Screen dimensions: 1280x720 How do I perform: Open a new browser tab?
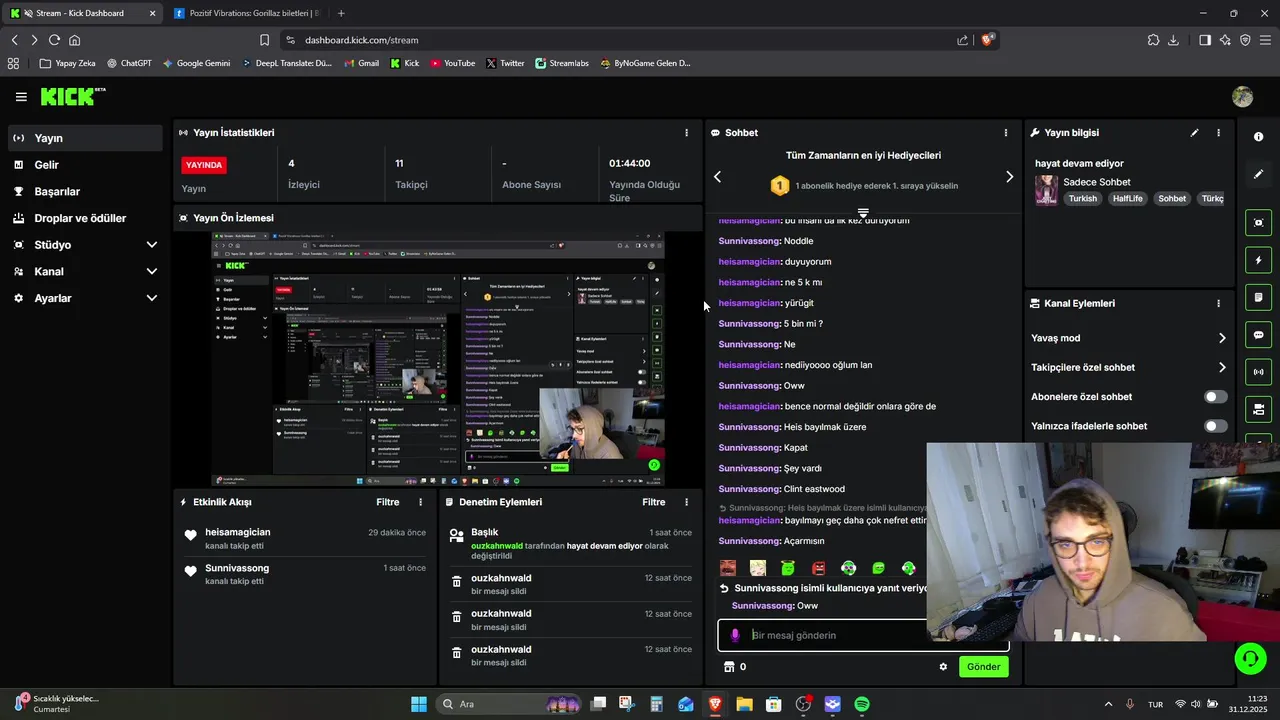click(x=341, y=13)
